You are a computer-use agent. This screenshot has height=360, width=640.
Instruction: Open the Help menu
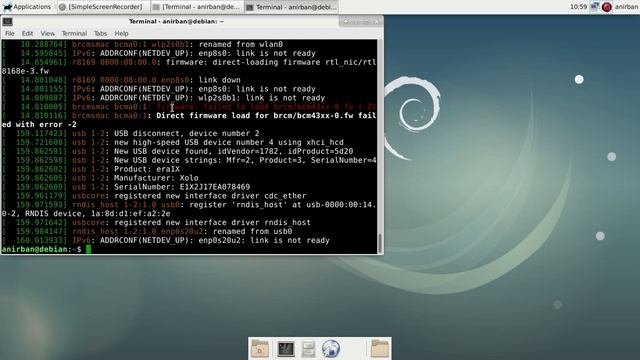[121, 33]
